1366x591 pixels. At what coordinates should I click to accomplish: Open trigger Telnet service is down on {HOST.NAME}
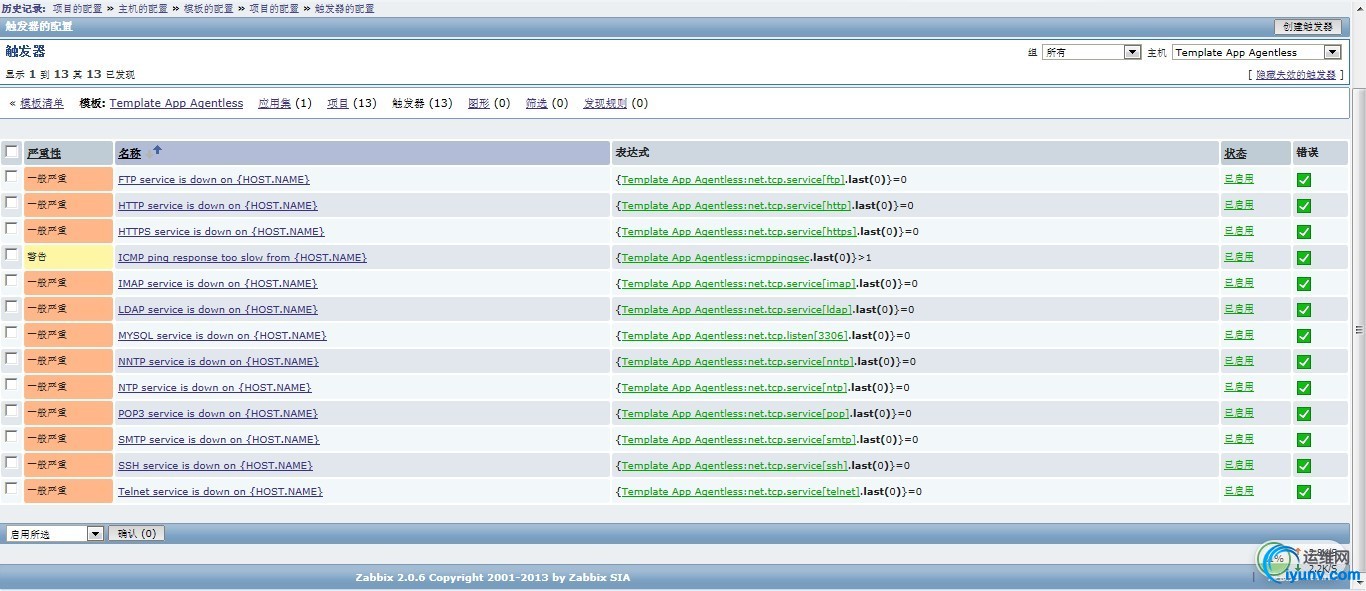point(220,492)
